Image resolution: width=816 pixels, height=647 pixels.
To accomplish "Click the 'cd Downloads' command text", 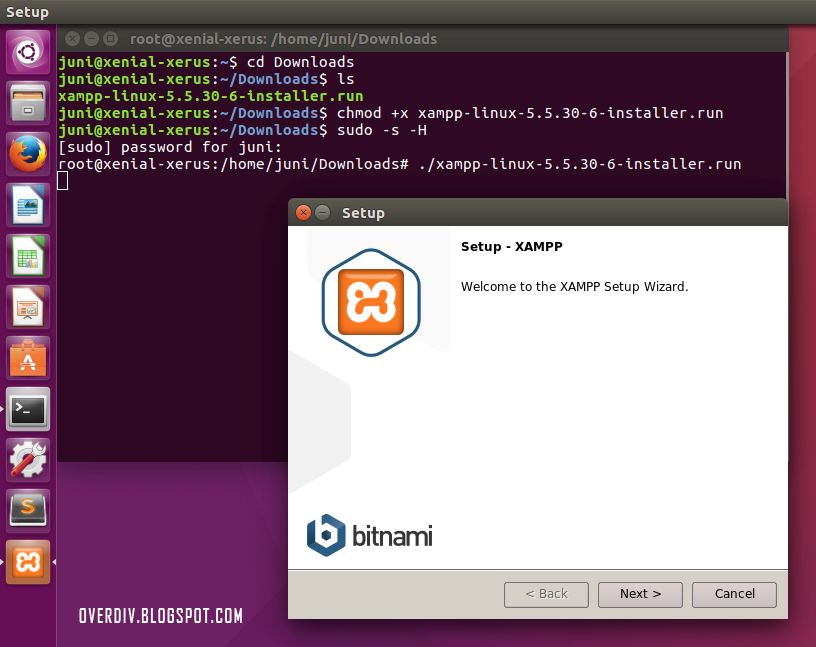I will [x=300, y=62].
